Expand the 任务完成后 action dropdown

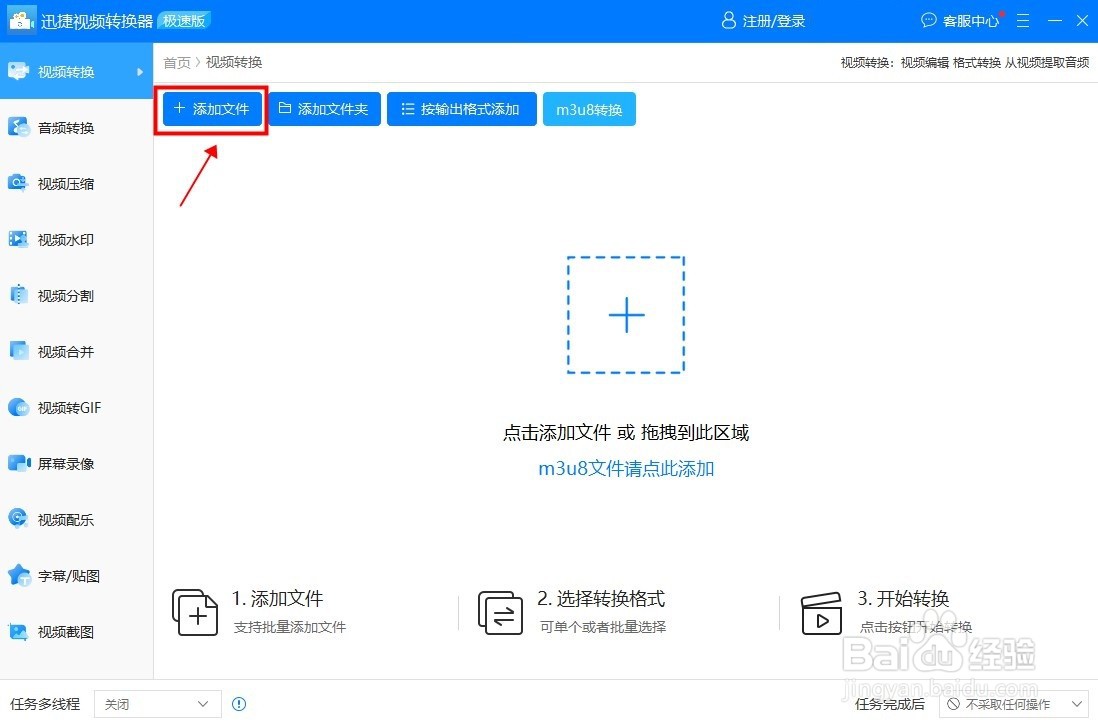[1014, 704]
